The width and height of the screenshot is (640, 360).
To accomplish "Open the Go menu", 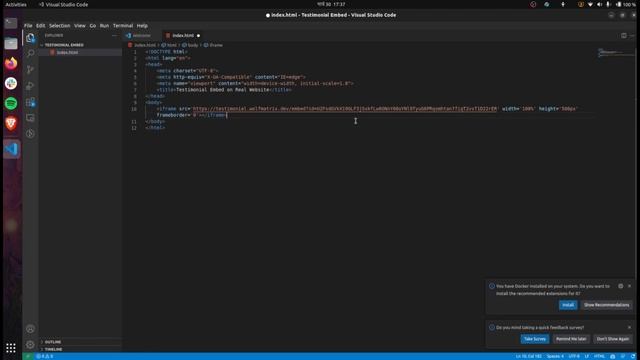I will (x=93, y=26).
